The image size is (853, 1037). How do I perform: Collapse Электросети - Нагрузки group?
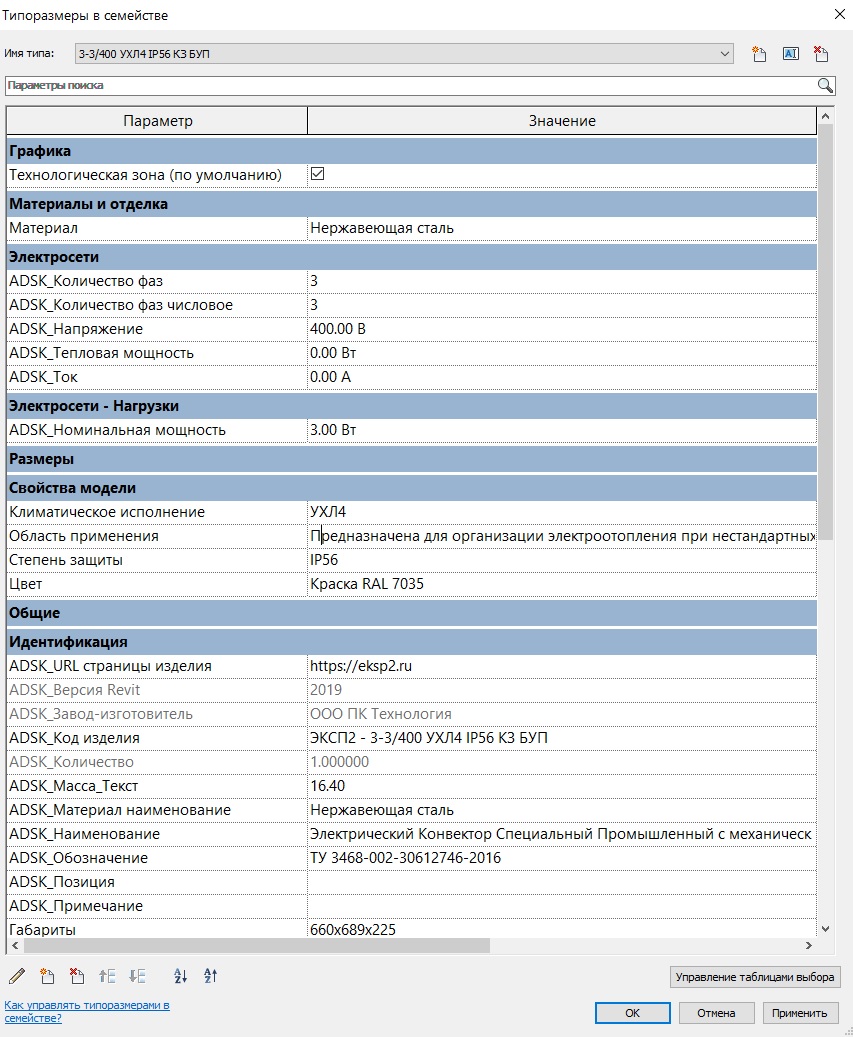pos(412,405)
